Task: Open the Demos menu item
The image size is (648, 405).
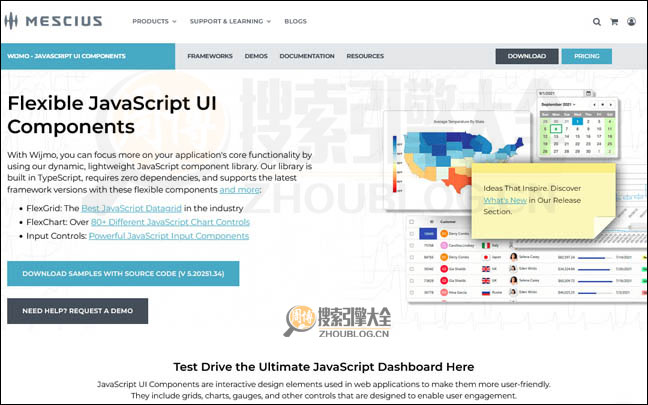Action: [x=256, y=56]
